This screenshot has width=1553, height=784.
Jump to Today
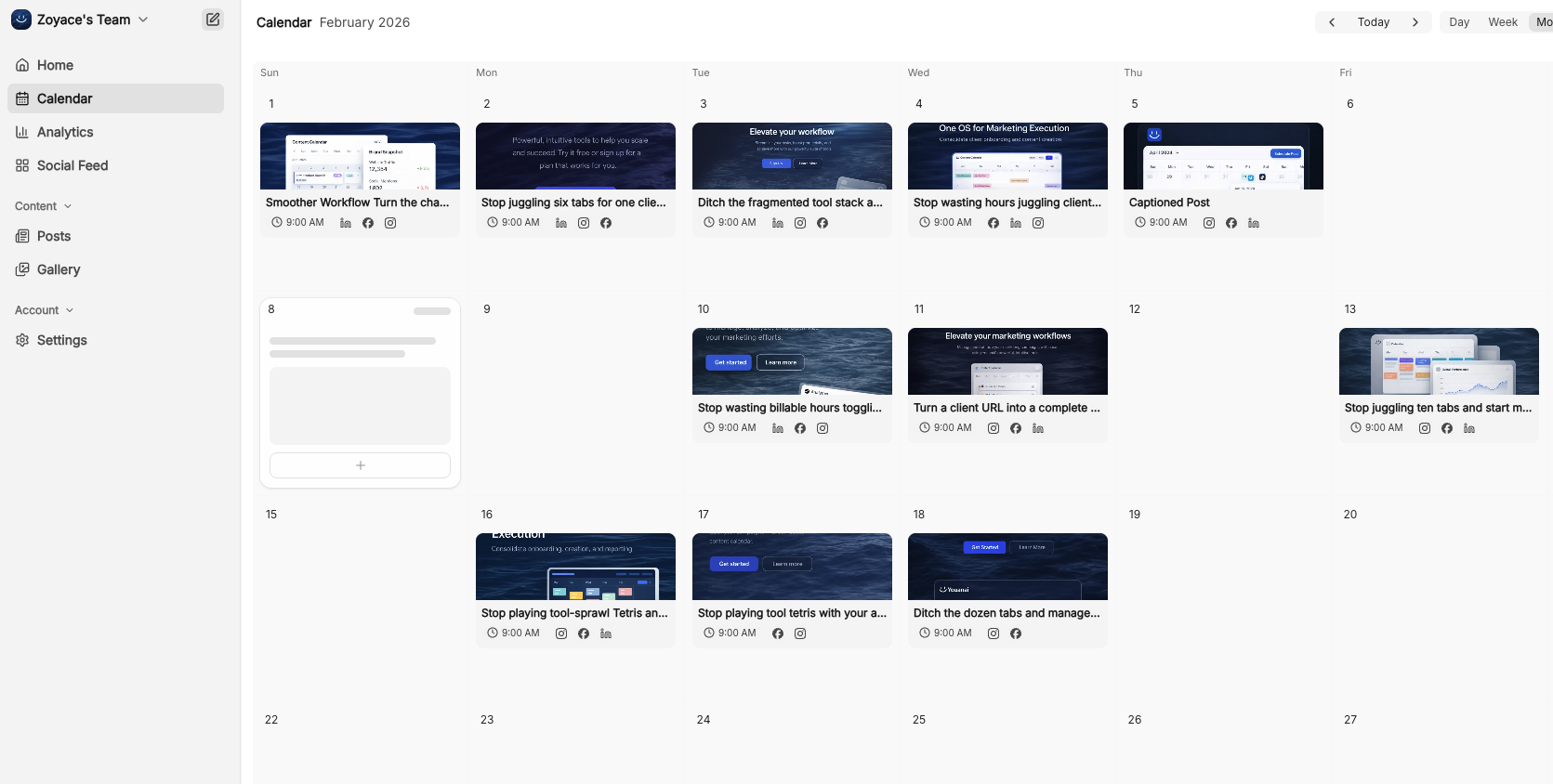[1374, 22]
